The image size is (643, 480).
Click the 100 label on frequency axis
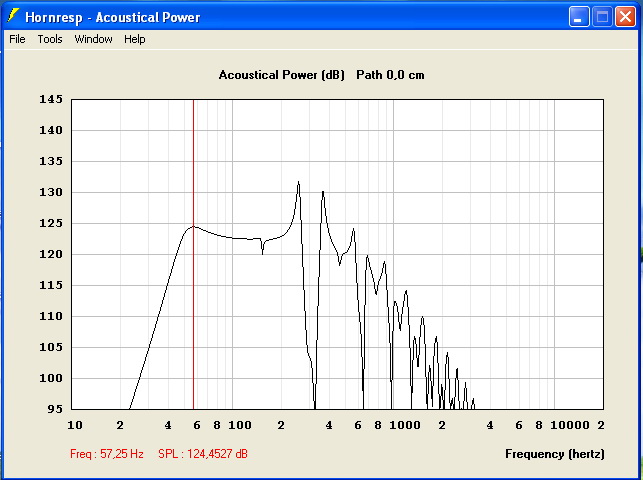239,425
